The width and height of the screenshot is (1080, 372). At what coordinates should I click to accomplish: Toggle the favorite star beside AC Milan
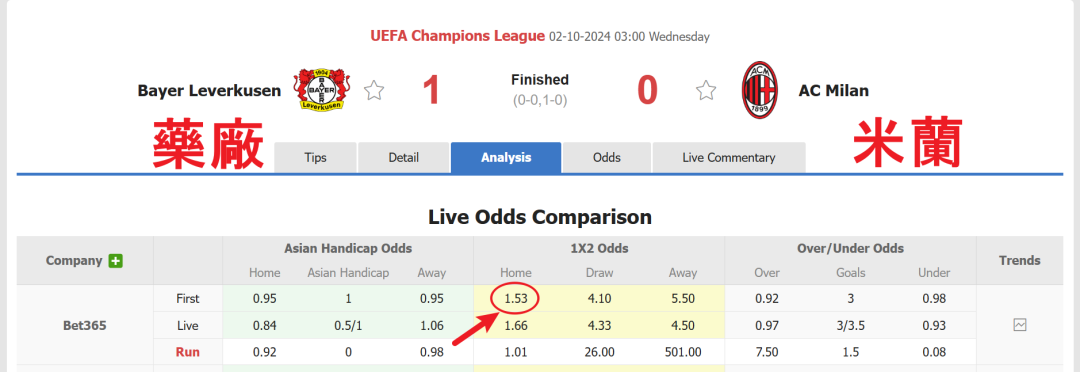(707, 90)
